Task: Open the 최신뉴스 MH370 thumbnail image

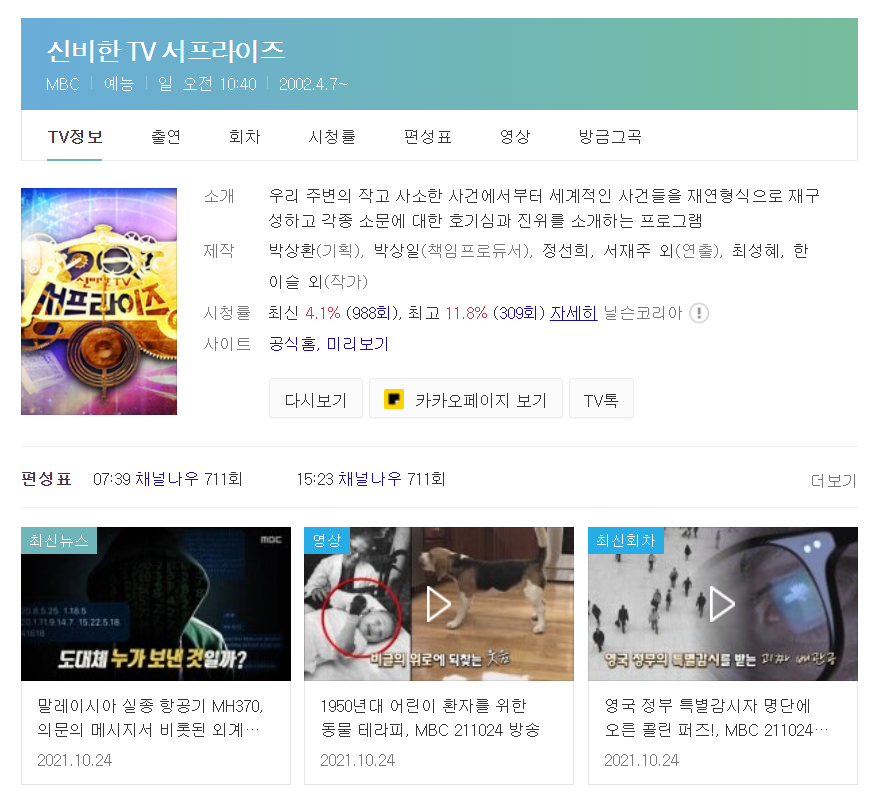Action: (x=156, y=604)
